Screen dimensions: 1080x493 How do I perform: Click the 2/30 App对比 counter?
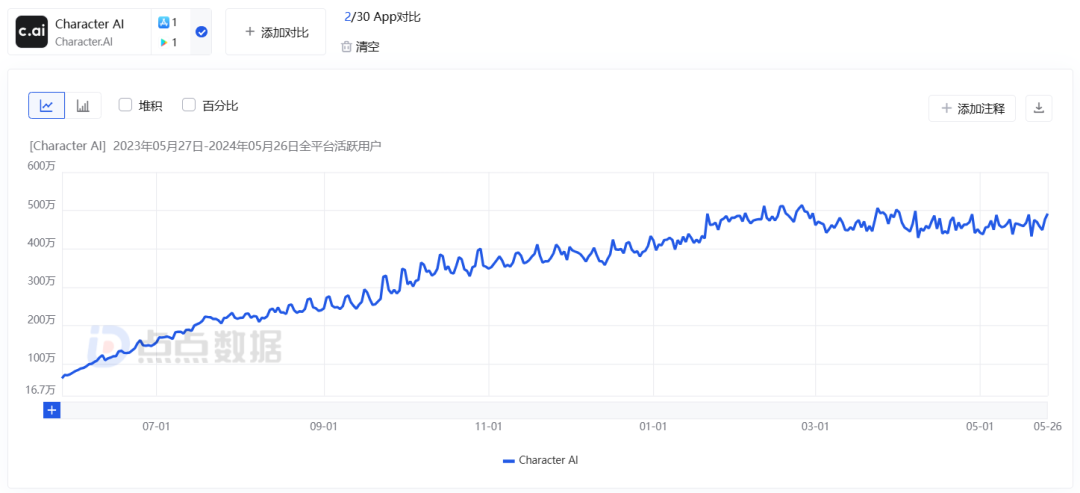pos(381,17)
